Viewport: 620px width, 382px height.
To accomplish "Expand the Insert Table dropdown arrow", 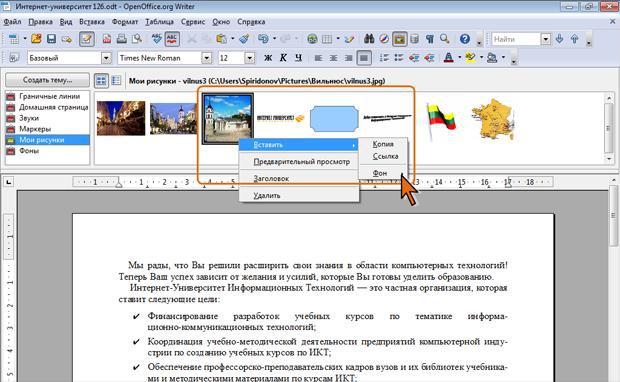I will 338,39.
